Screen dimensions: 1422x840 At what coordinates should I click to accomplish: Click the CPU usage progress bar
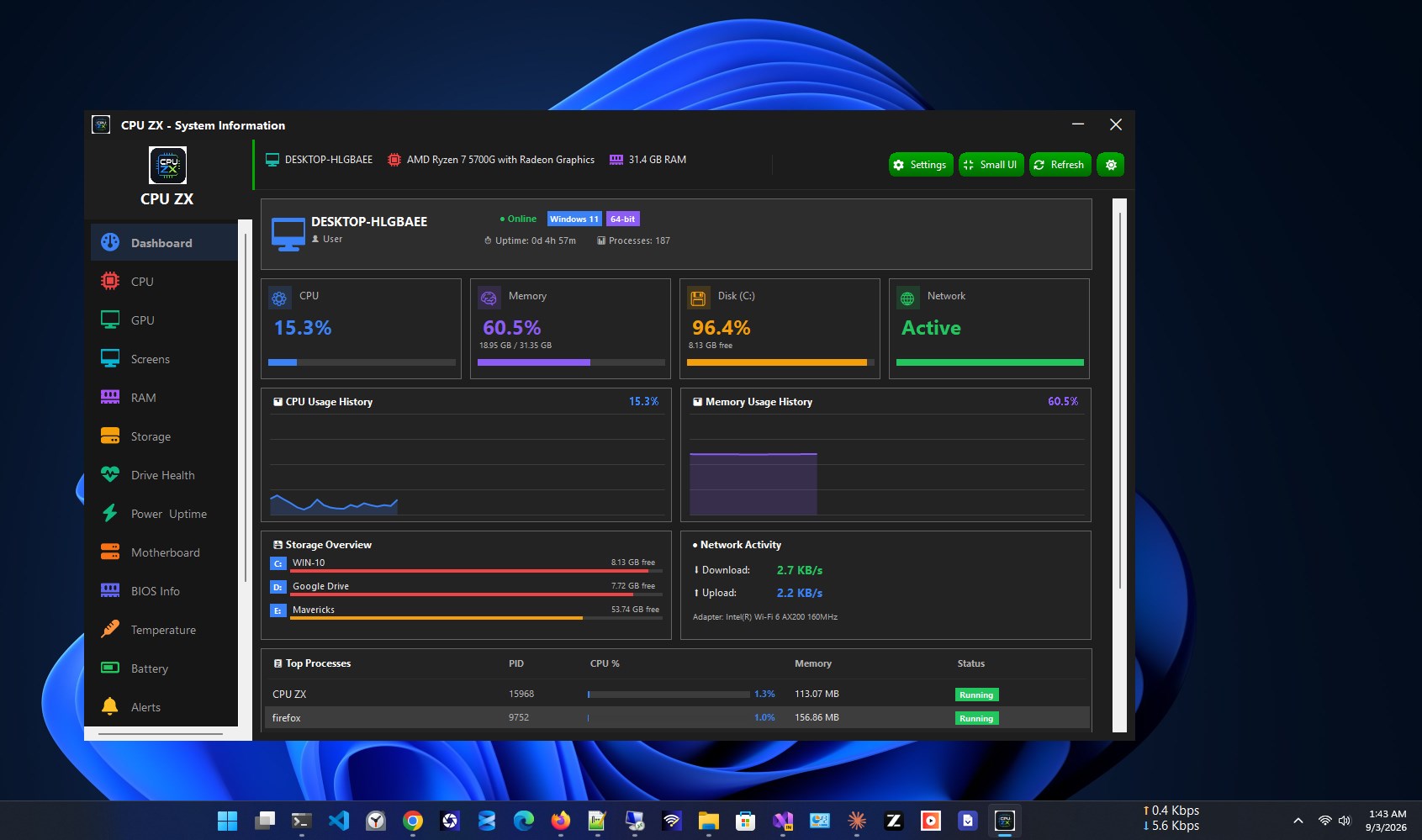(x=362, y=362)
